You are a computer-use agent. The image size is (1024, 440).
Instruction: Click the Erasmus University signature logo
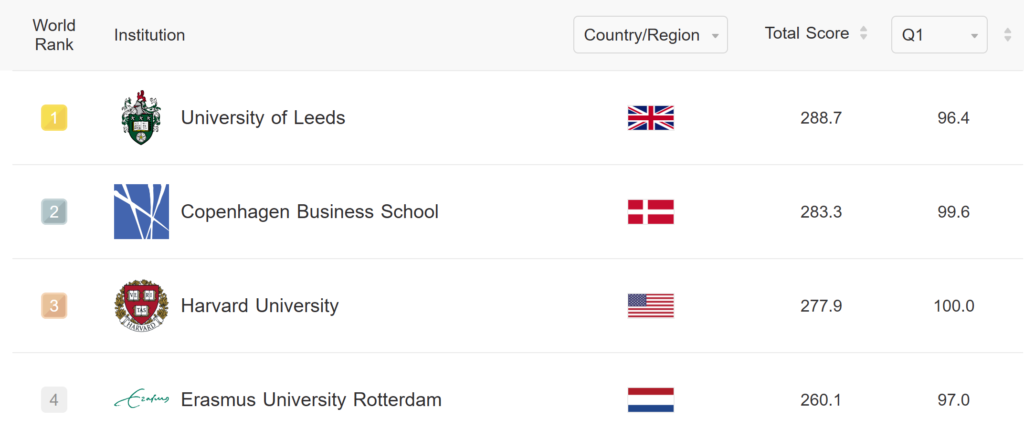[x=141, y=399]
